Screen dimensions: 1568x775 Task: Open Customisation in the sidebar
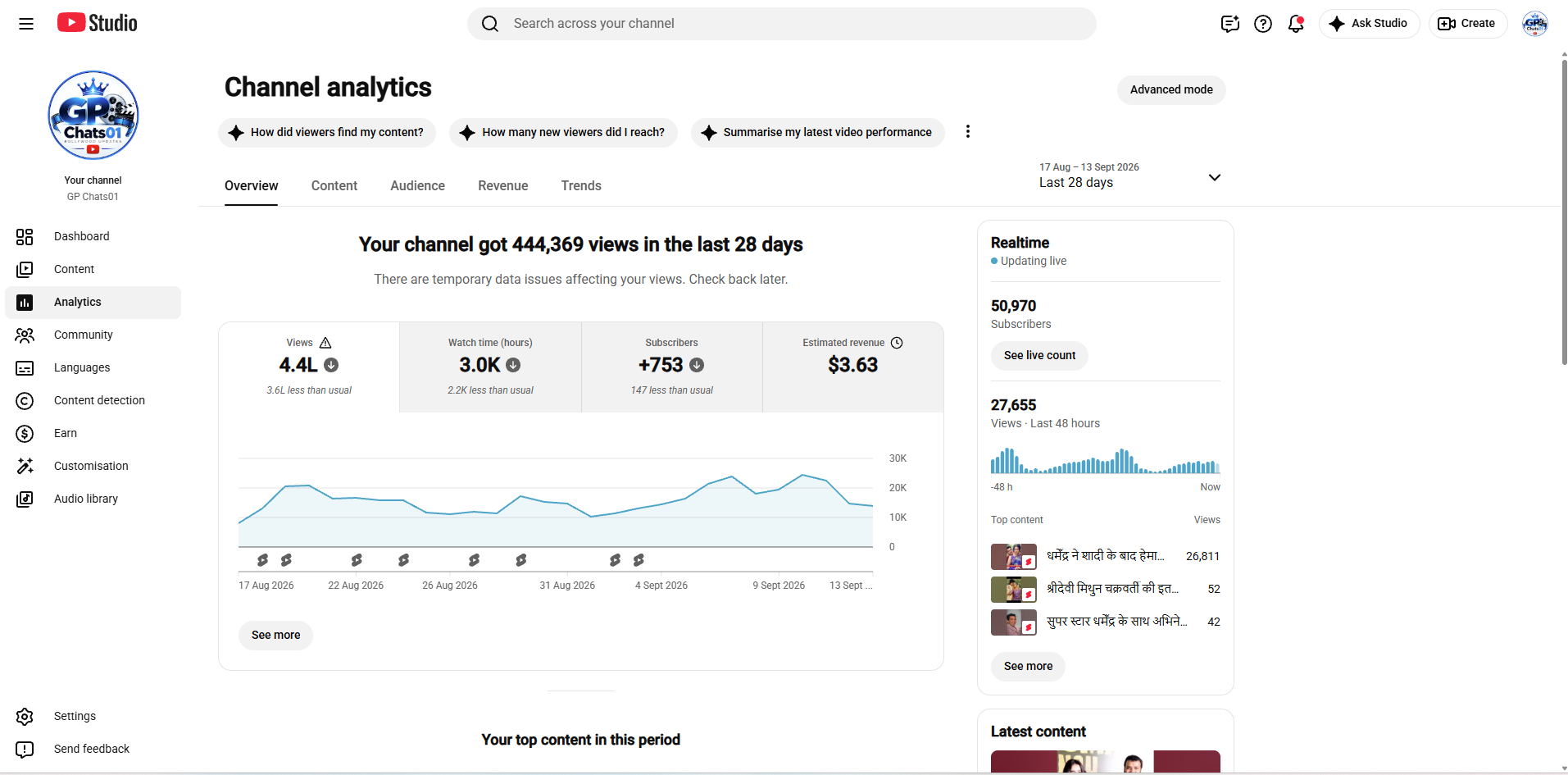pos(93,467)
